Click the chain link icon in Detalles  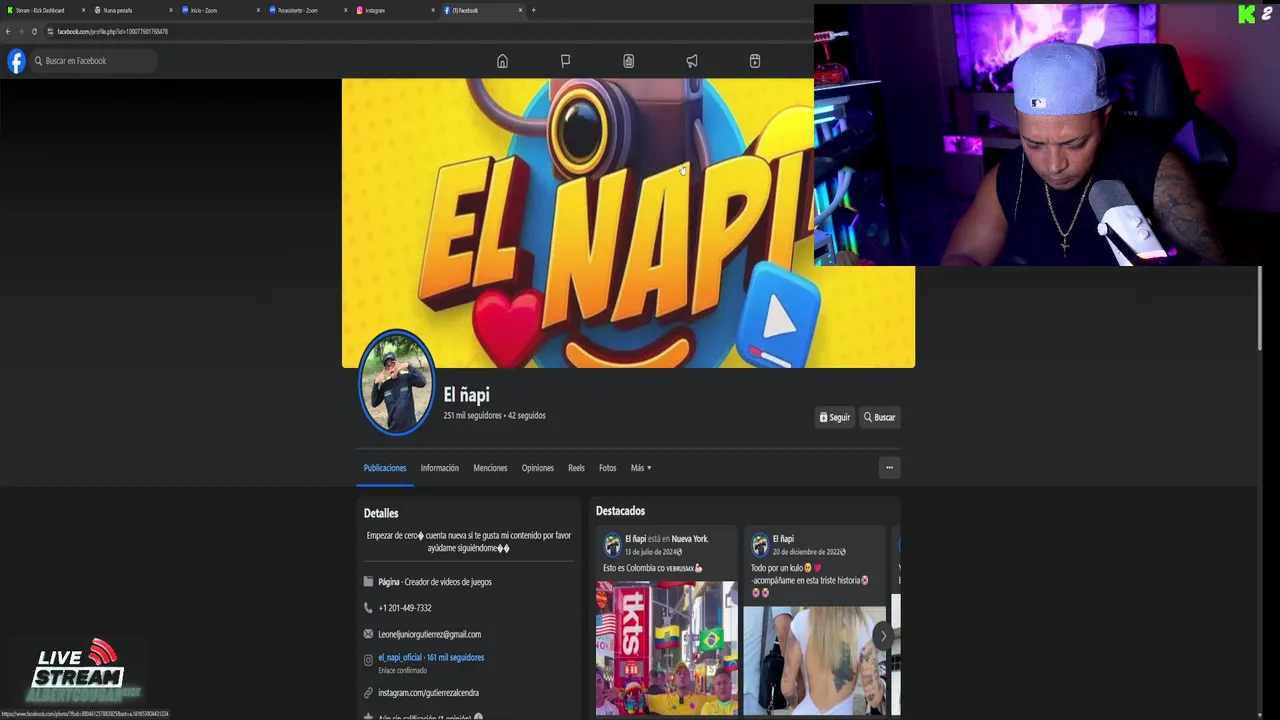368,693
